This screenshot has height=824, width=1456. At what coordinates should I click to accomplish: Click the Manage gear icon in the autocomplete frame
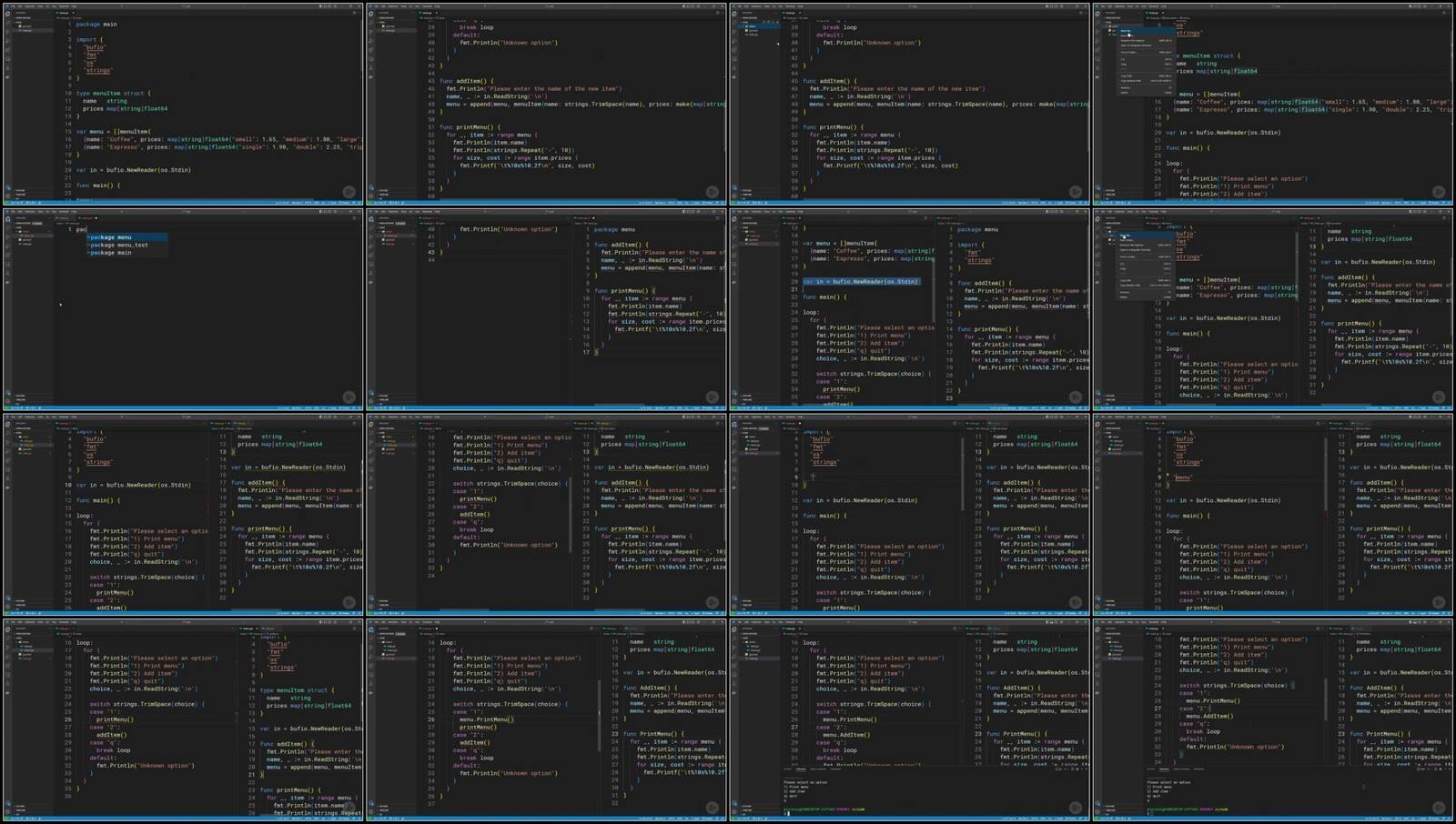click(7, 400)
